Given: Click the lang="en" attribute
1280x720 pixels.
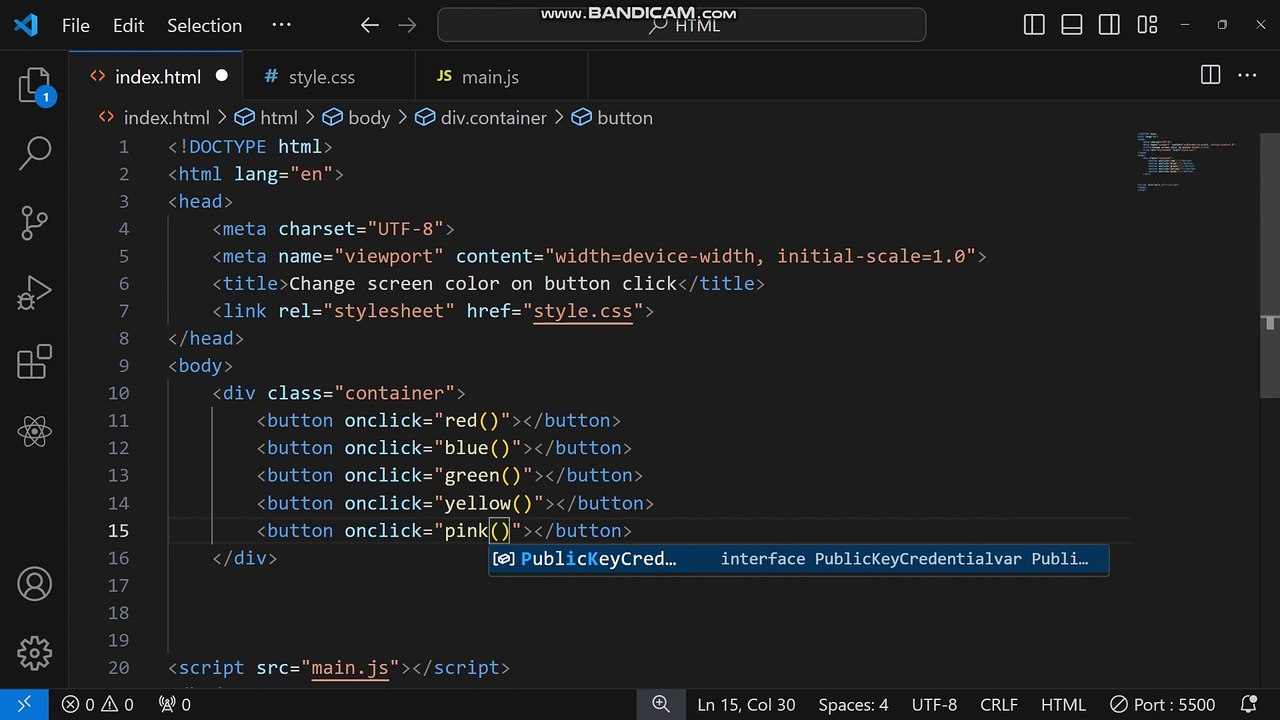Looking at the screenshot, I should click(x=284, y=174).
